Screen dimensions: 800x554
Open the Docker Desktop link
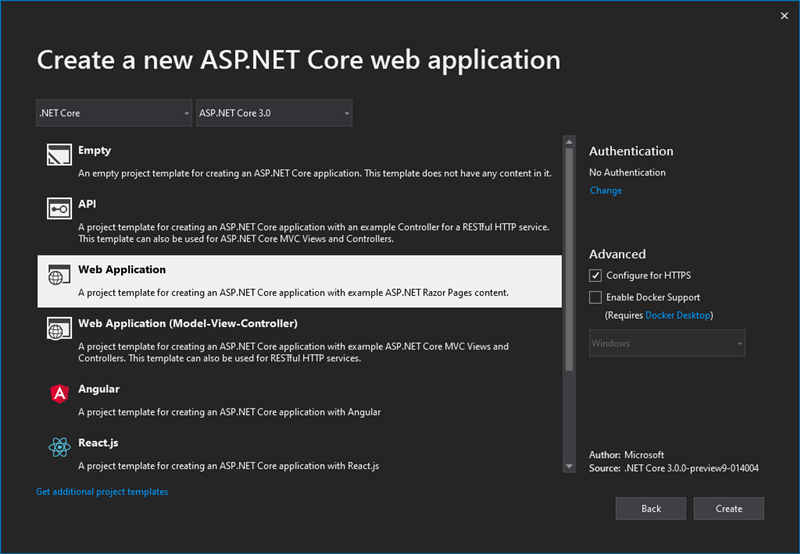(x=678, y=316)
